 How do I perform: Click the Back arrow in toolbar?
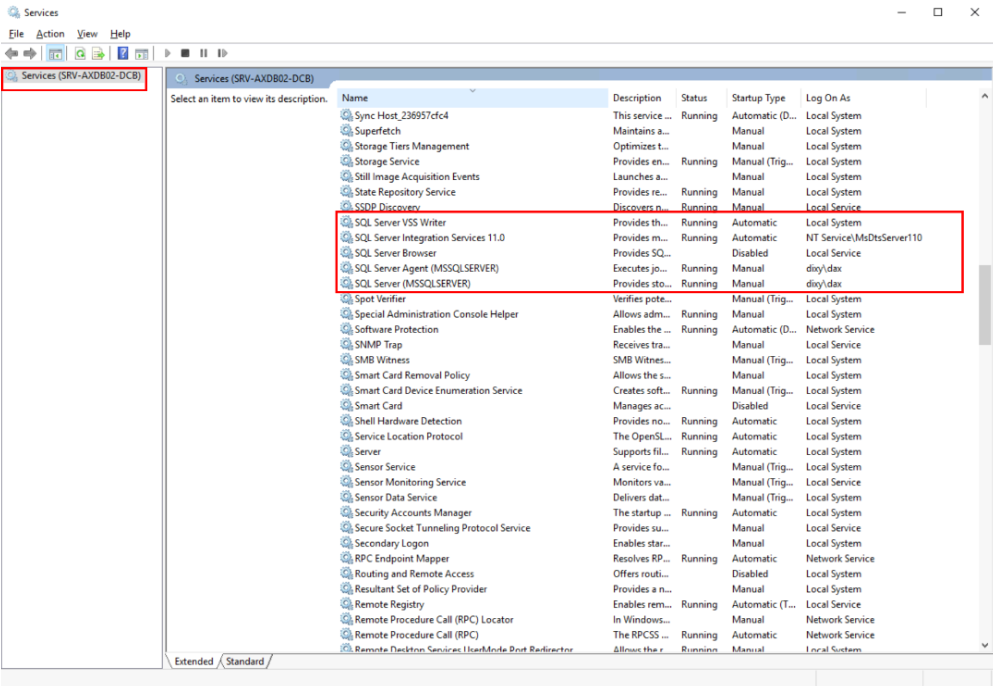pyautogui.click(x=11, y=53)
